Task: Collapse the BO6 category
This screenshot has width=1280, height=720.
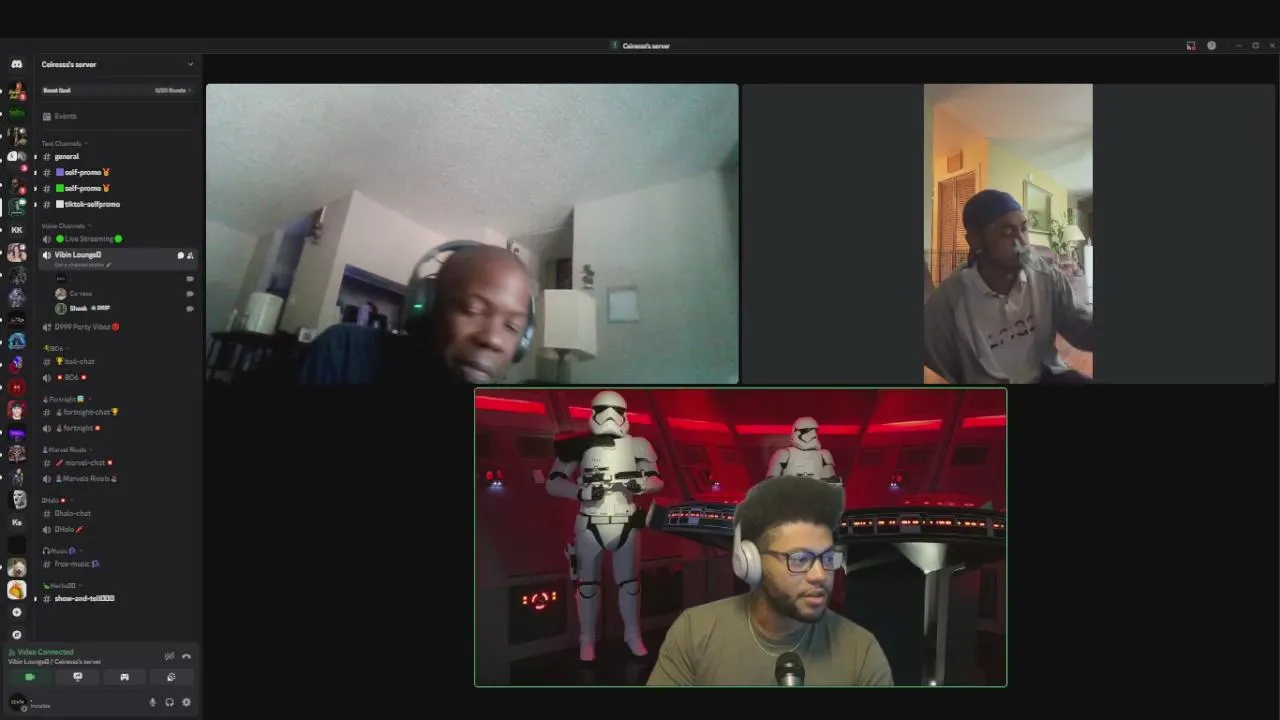Action: pos(56,348)
